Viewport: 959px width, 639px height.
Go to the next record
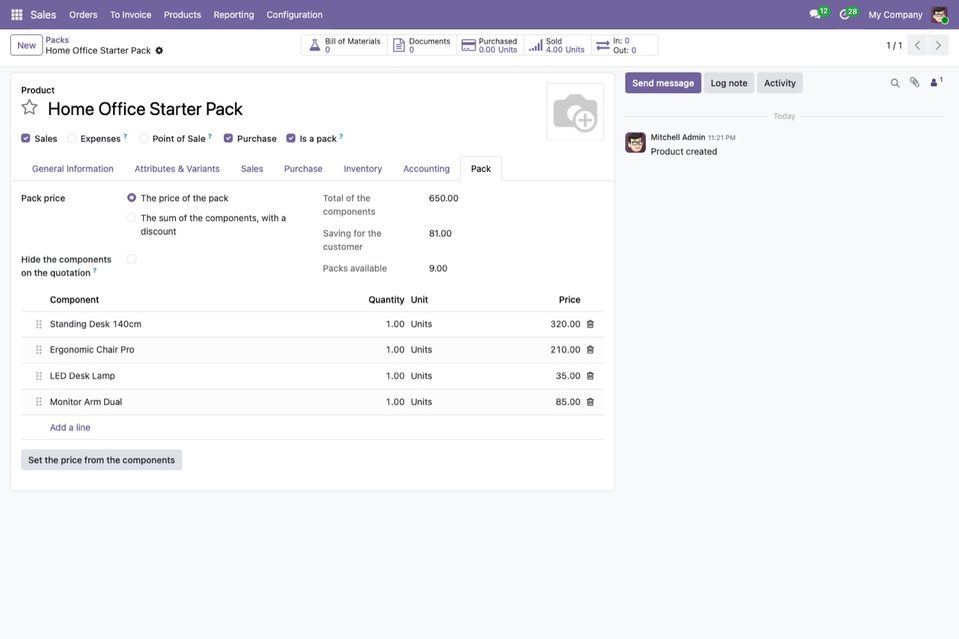[x=938, y=45]
